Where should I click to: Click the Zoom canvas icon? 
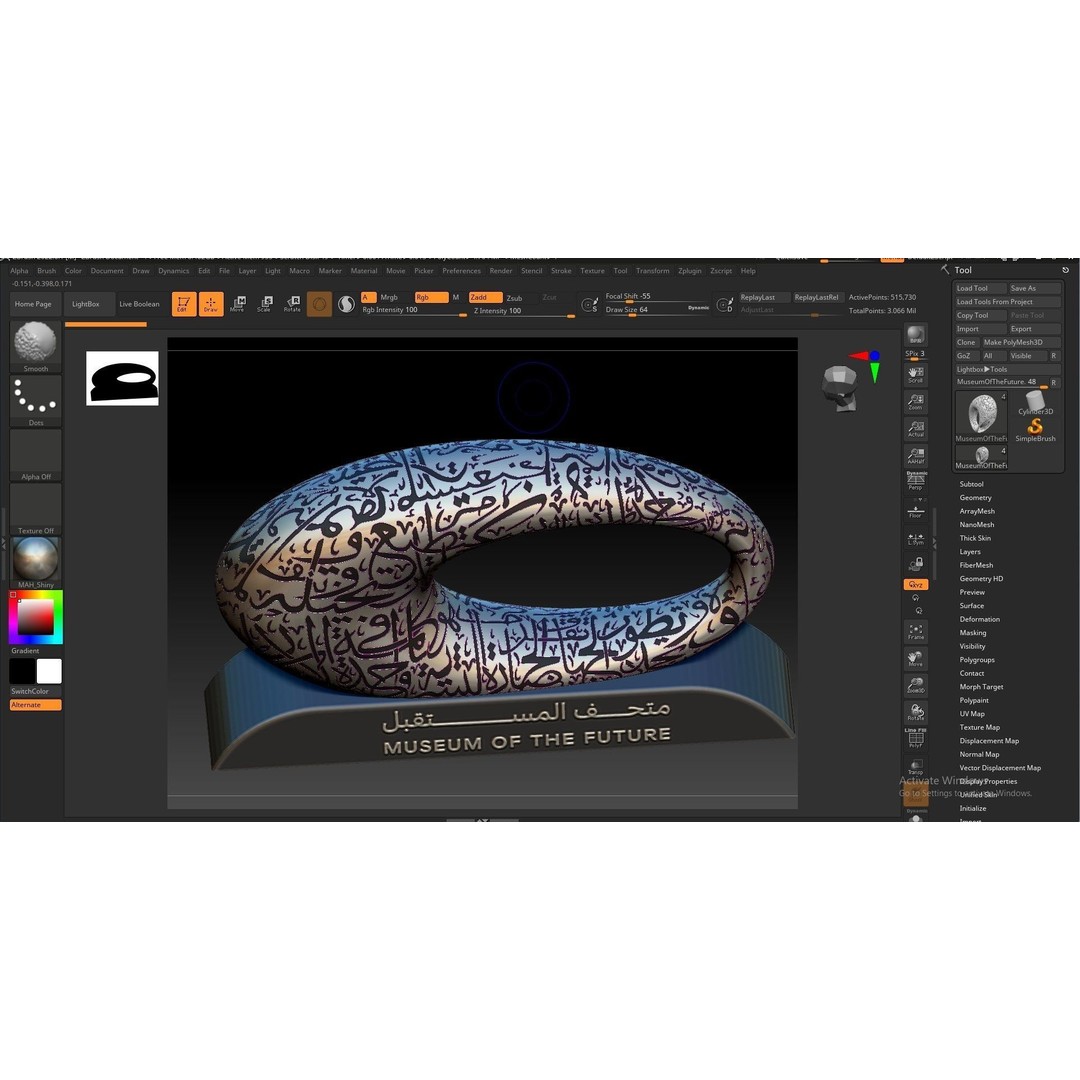tap(915, 402)
